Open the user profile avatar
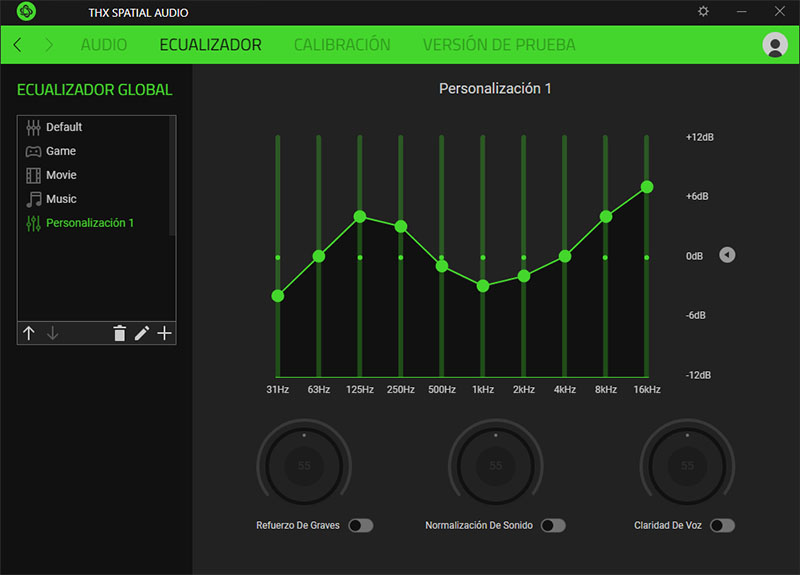Screen dimensions: 800x575 [x=774, y=45]
